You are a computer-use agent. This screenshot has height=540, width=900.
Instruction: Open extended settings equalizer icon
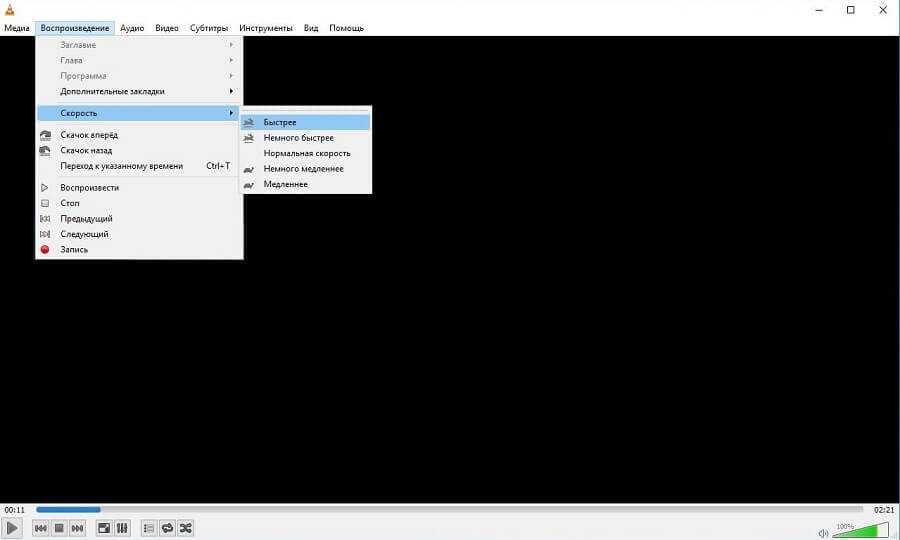[122, 528]
